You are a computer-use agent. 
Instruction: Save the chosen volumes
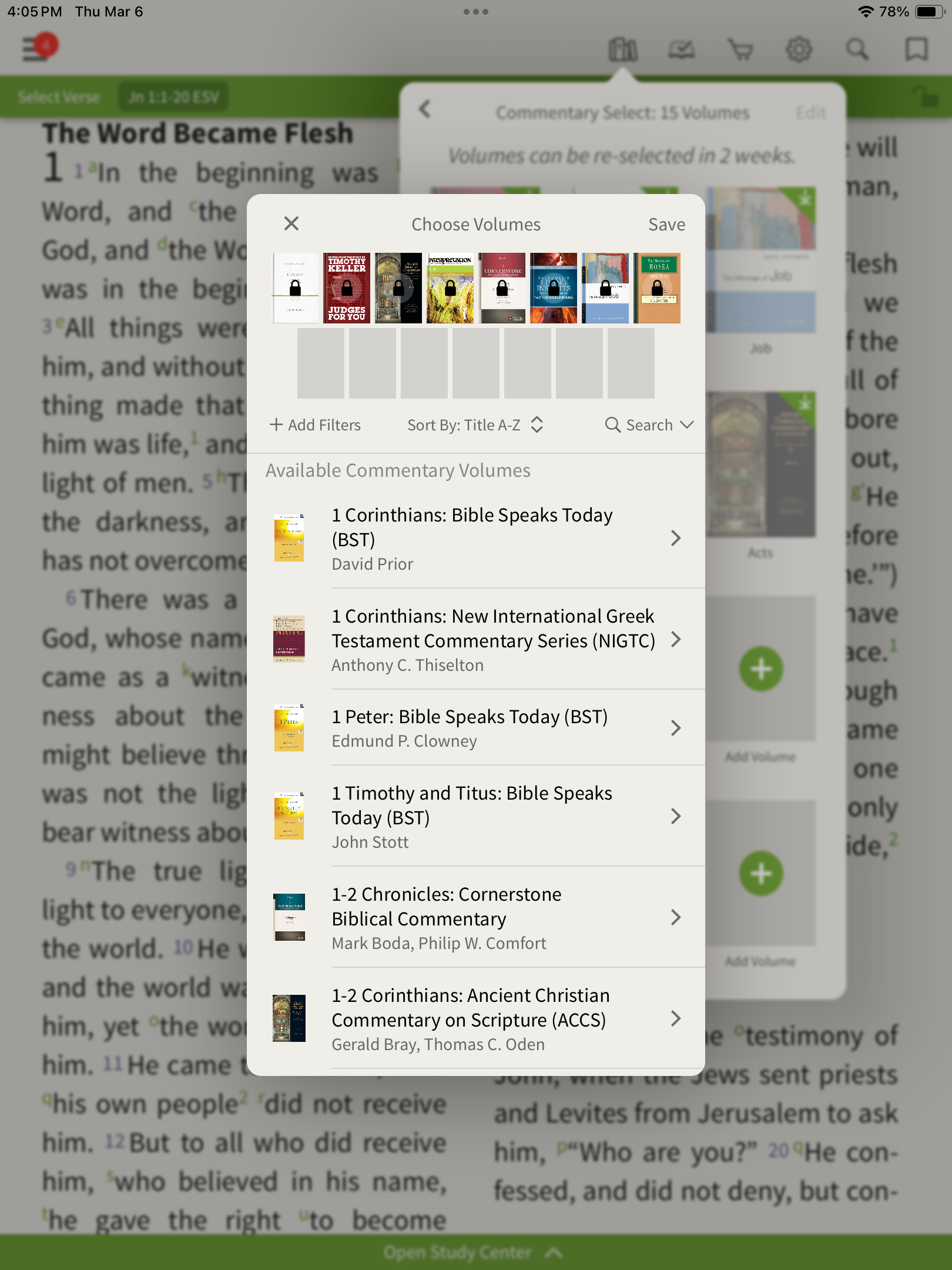(x=666, y=225)
